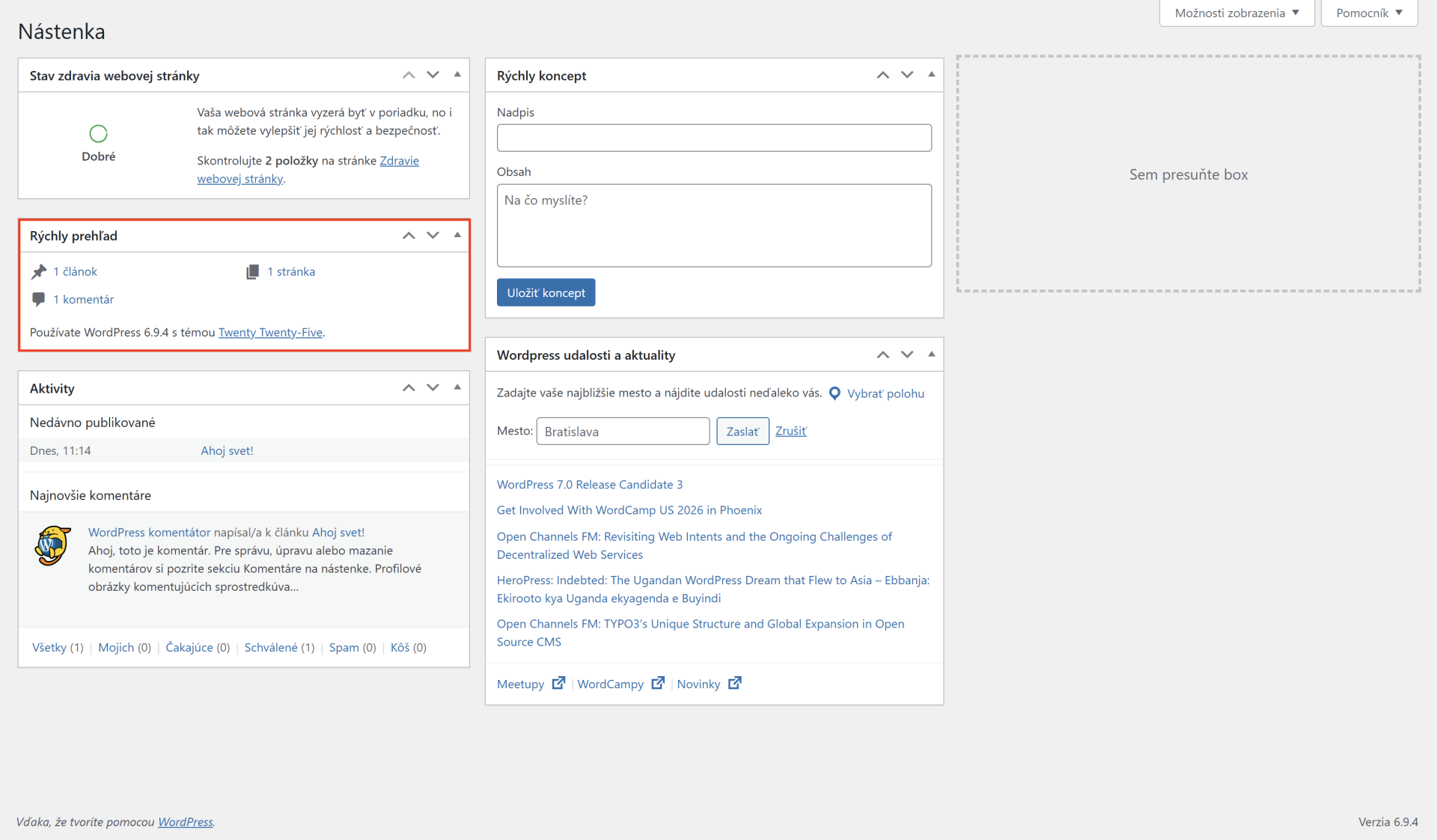Open the Pomocník help dropdown

(1369, 13)
